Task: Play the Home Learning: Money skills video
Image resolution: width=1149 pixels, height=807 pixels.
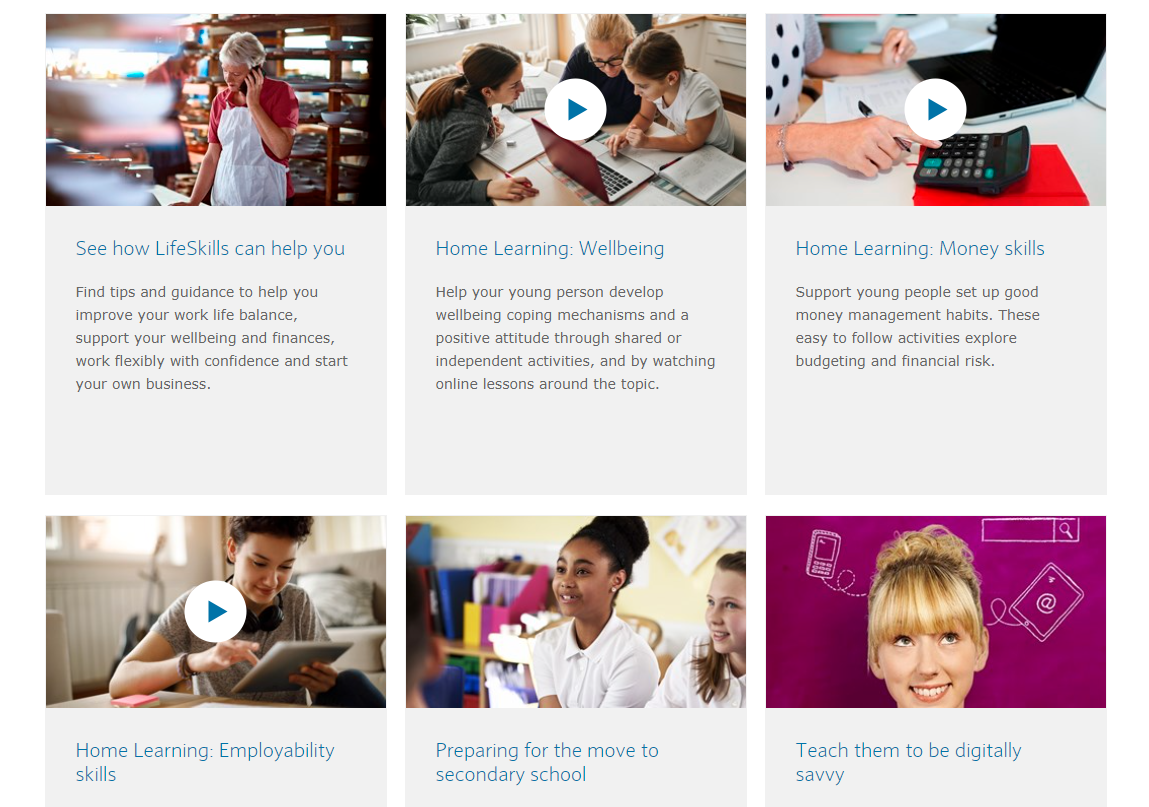Action: point(935,110)
